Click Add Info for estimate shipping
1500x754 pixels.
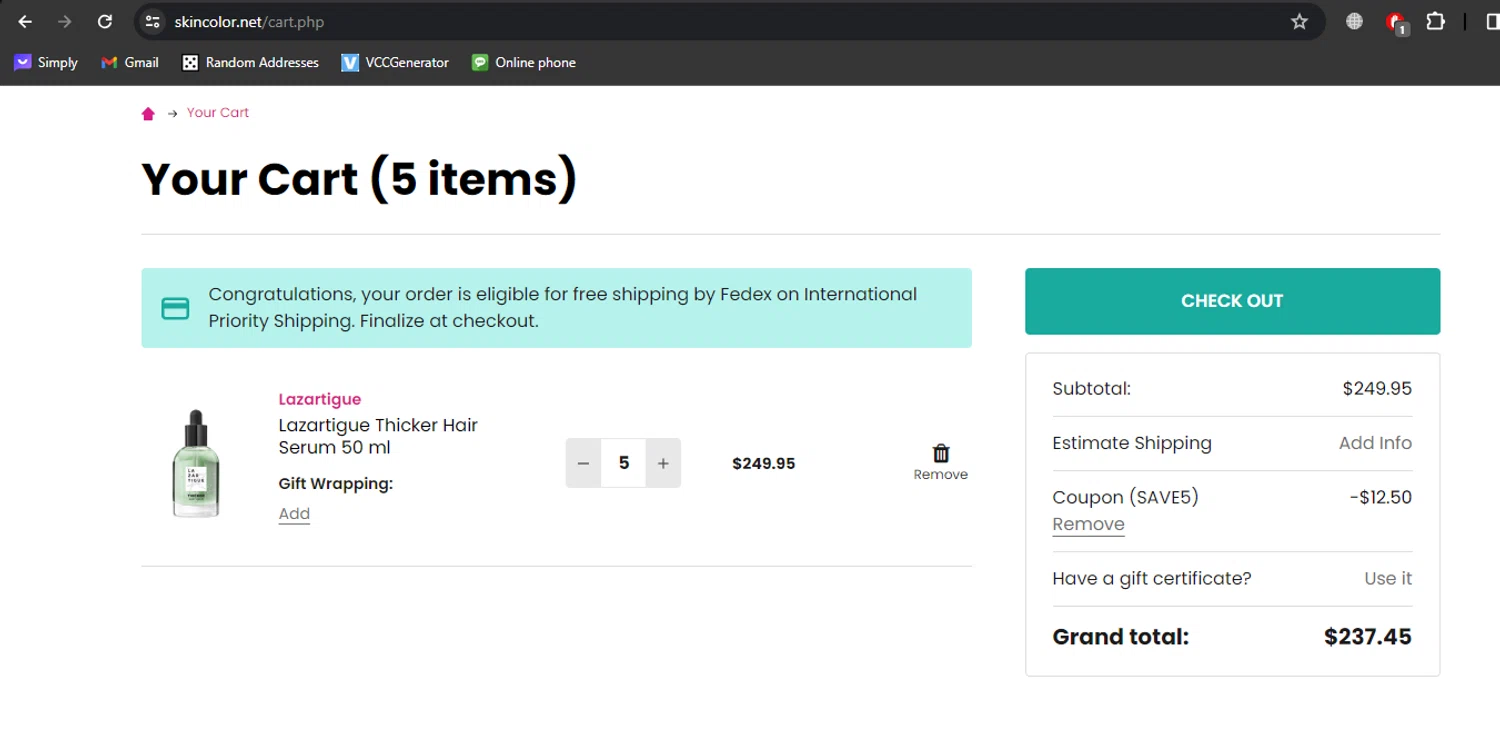coord(1375,443)
